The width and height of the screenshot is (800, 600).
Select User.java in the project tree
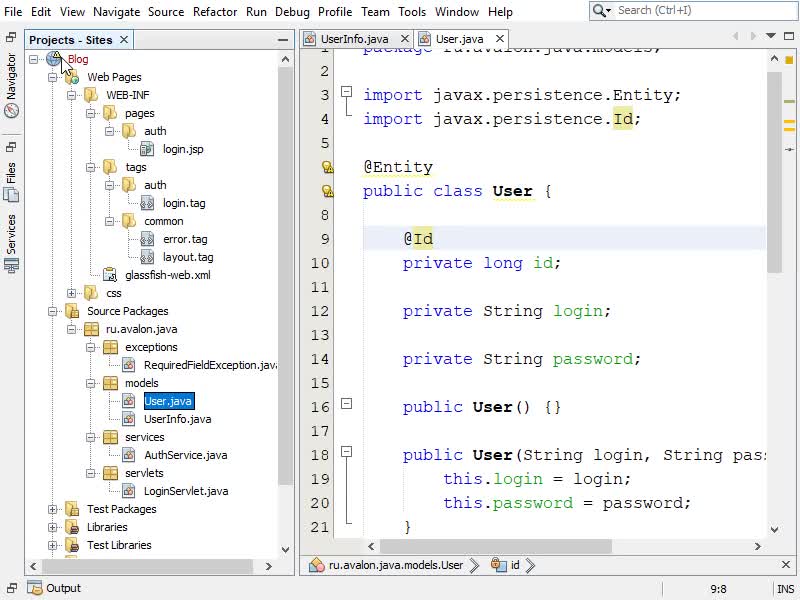pos(168,401)
